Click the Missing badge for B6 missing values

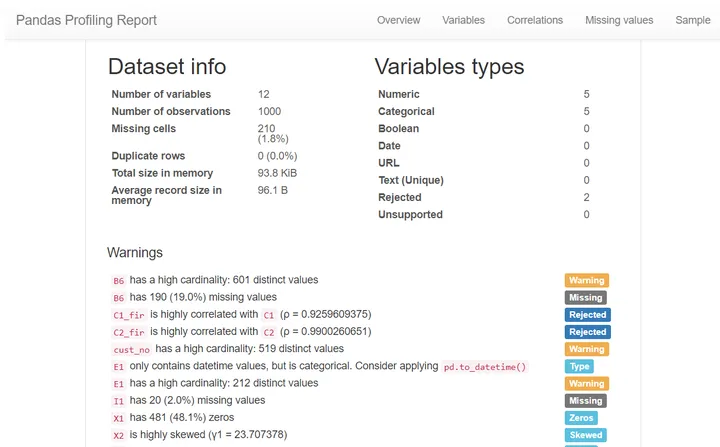(x=586, y=298)
